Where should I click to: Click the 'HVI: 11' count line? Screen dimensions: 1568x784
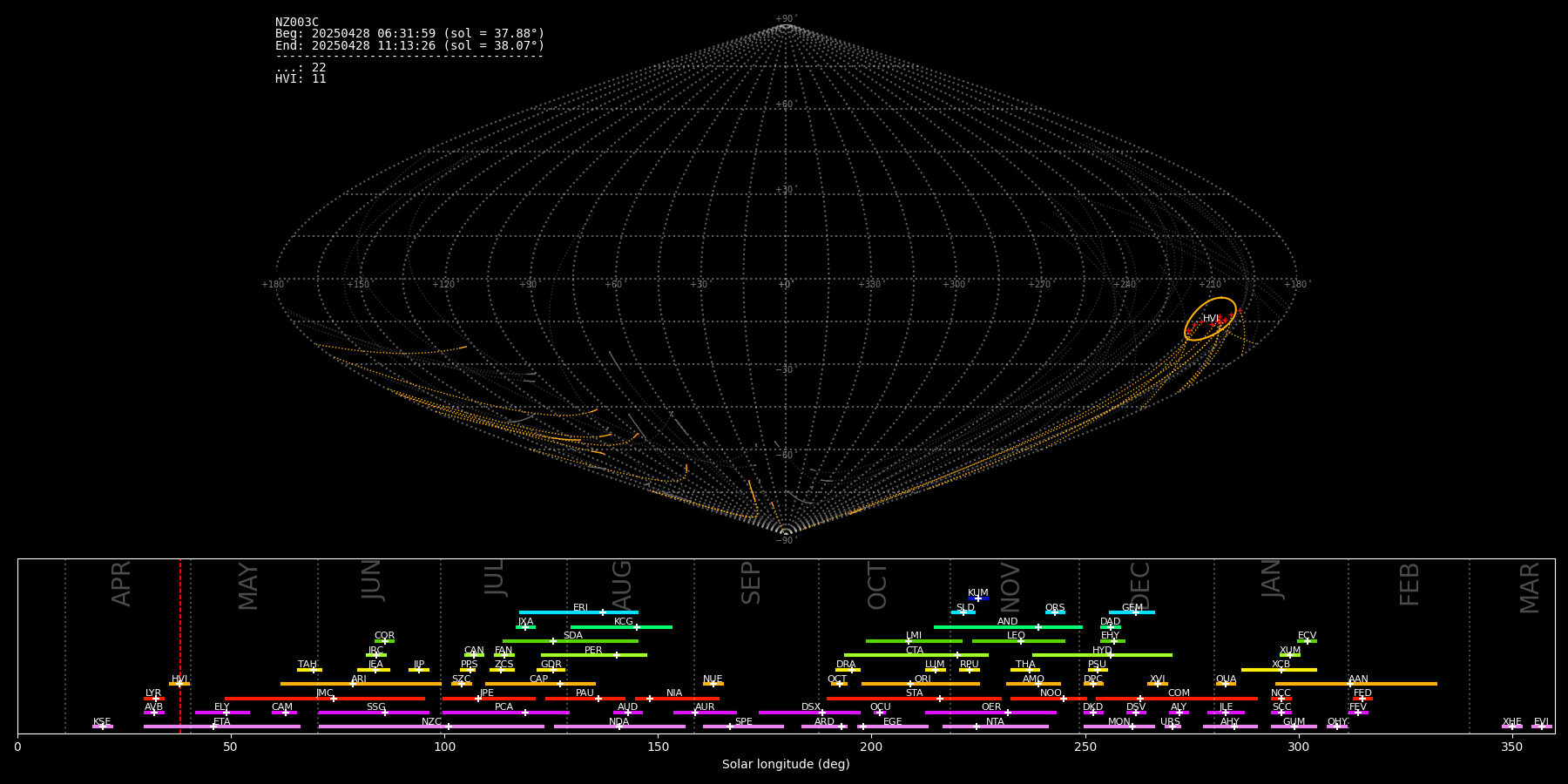301,78
